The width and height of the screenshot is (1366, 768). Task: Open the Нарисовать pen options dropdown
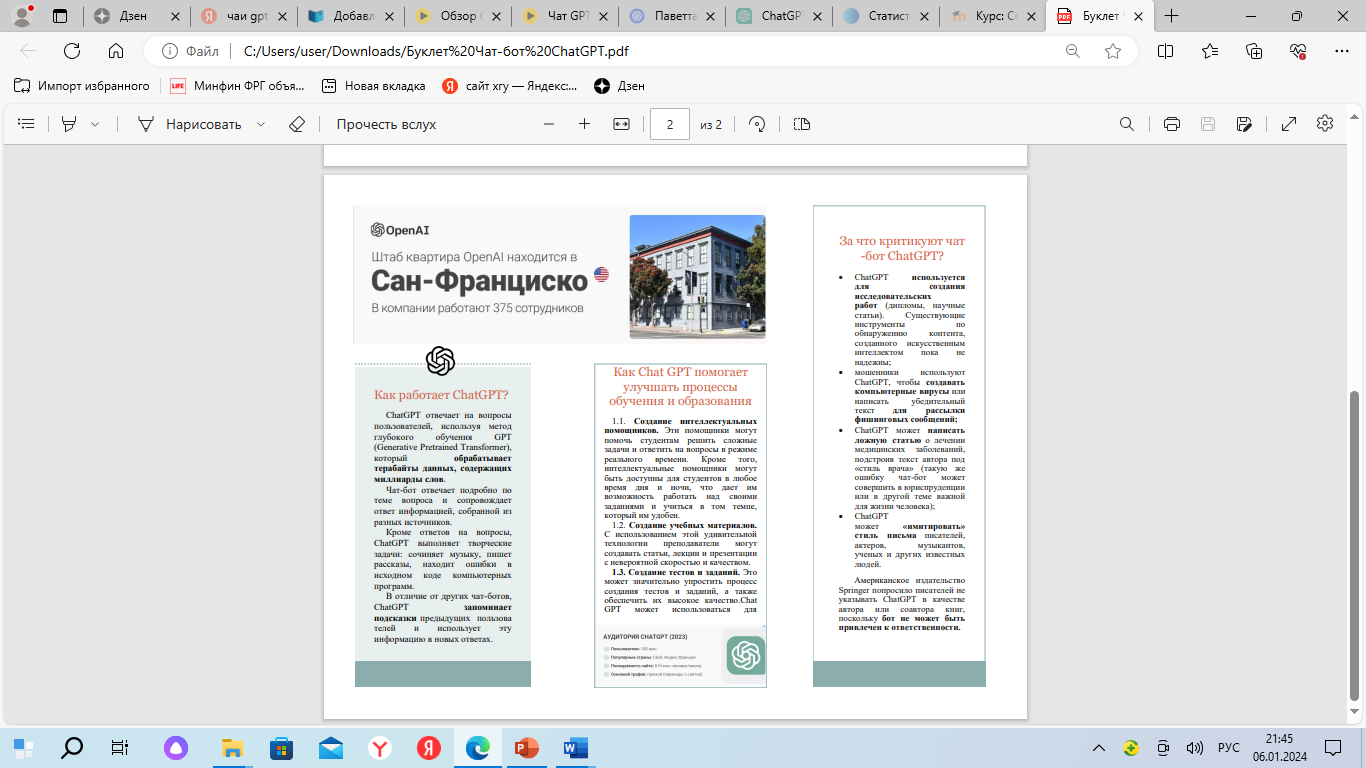[x=261, y=124]
